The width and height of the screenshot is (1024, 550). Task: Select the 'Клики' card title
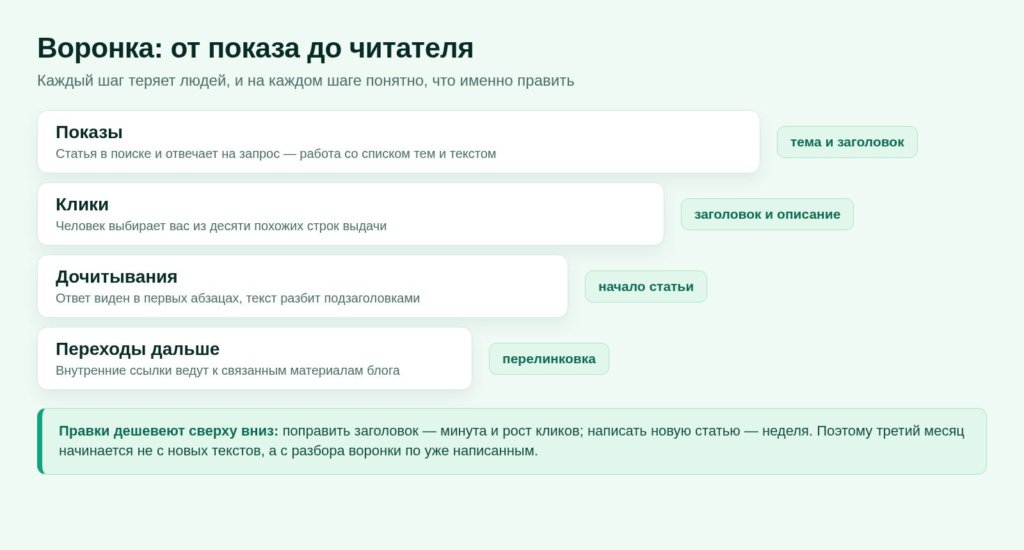tap(82, 204)
